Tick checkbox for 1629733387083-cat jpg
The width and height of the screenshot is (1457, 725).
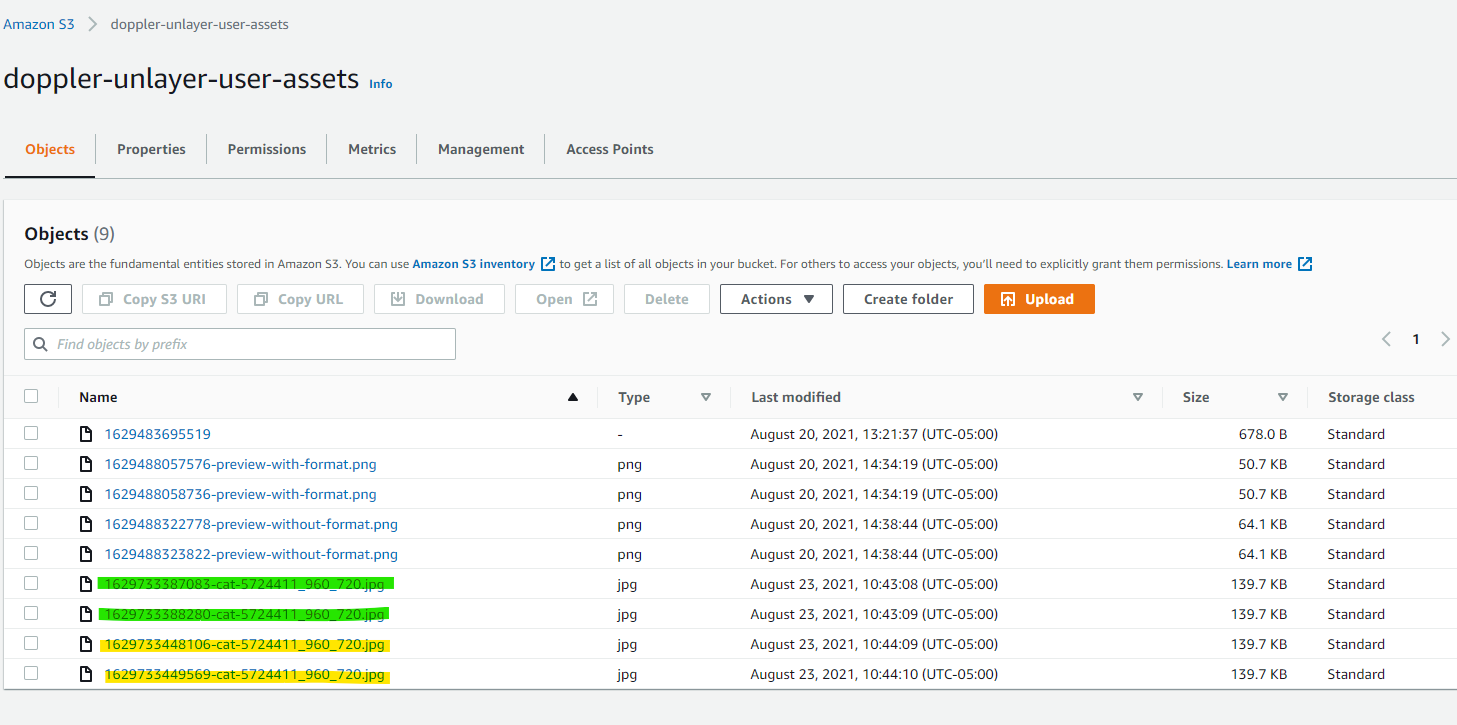[x=31, y=583]
